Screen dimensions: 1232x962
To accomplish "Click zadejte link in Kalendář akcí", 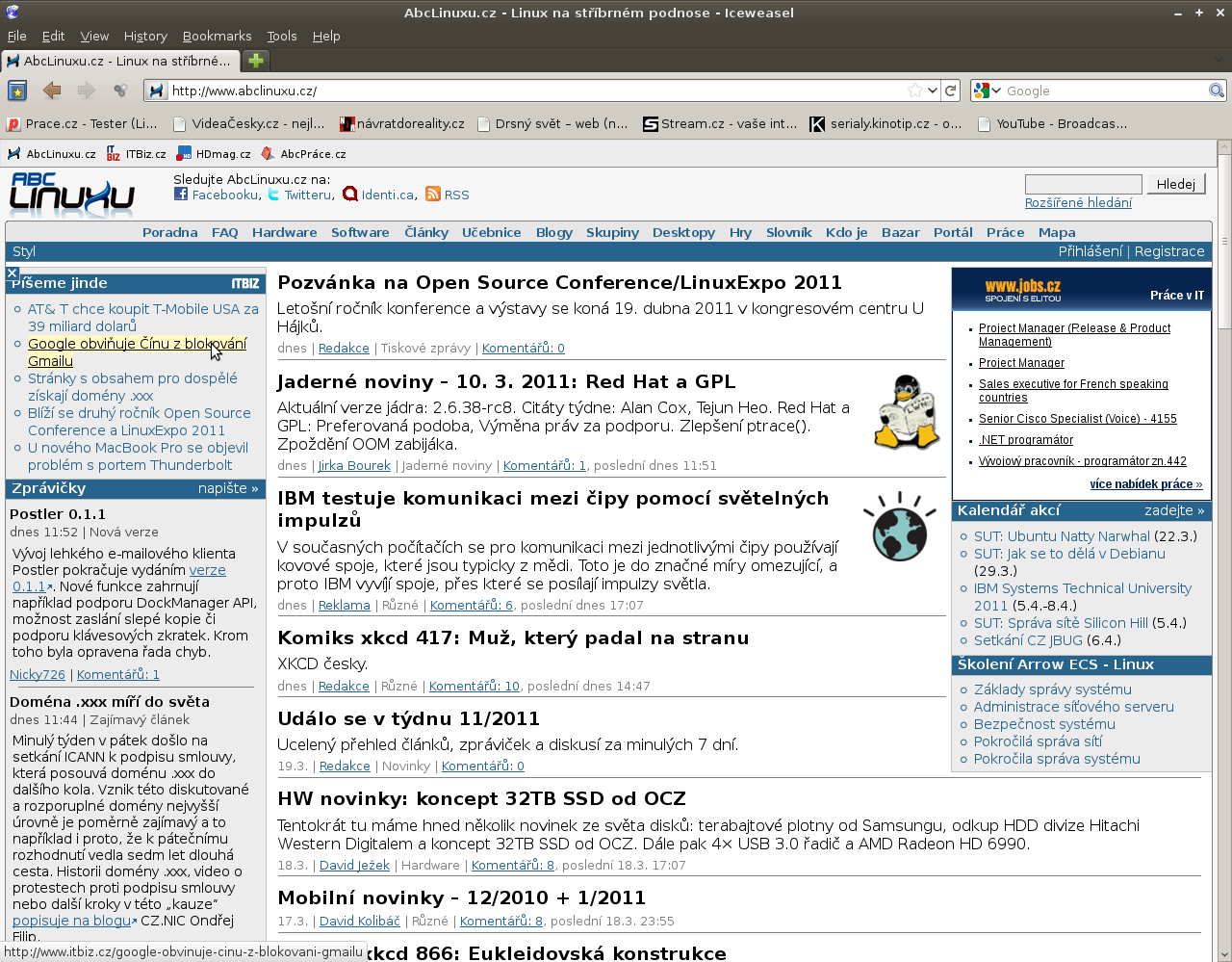I will pos(1174,510).
